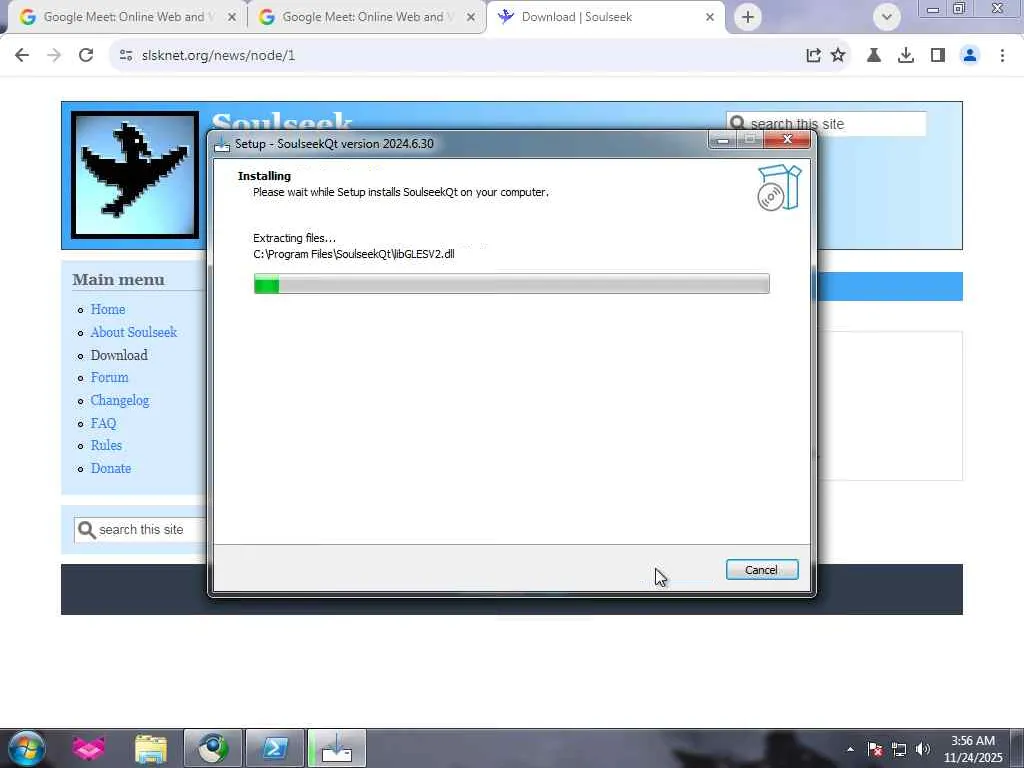Screen dimensions: 1024x768
Task: Close the SoulseekQt setup dialog
Action: [x=788, y=139]
